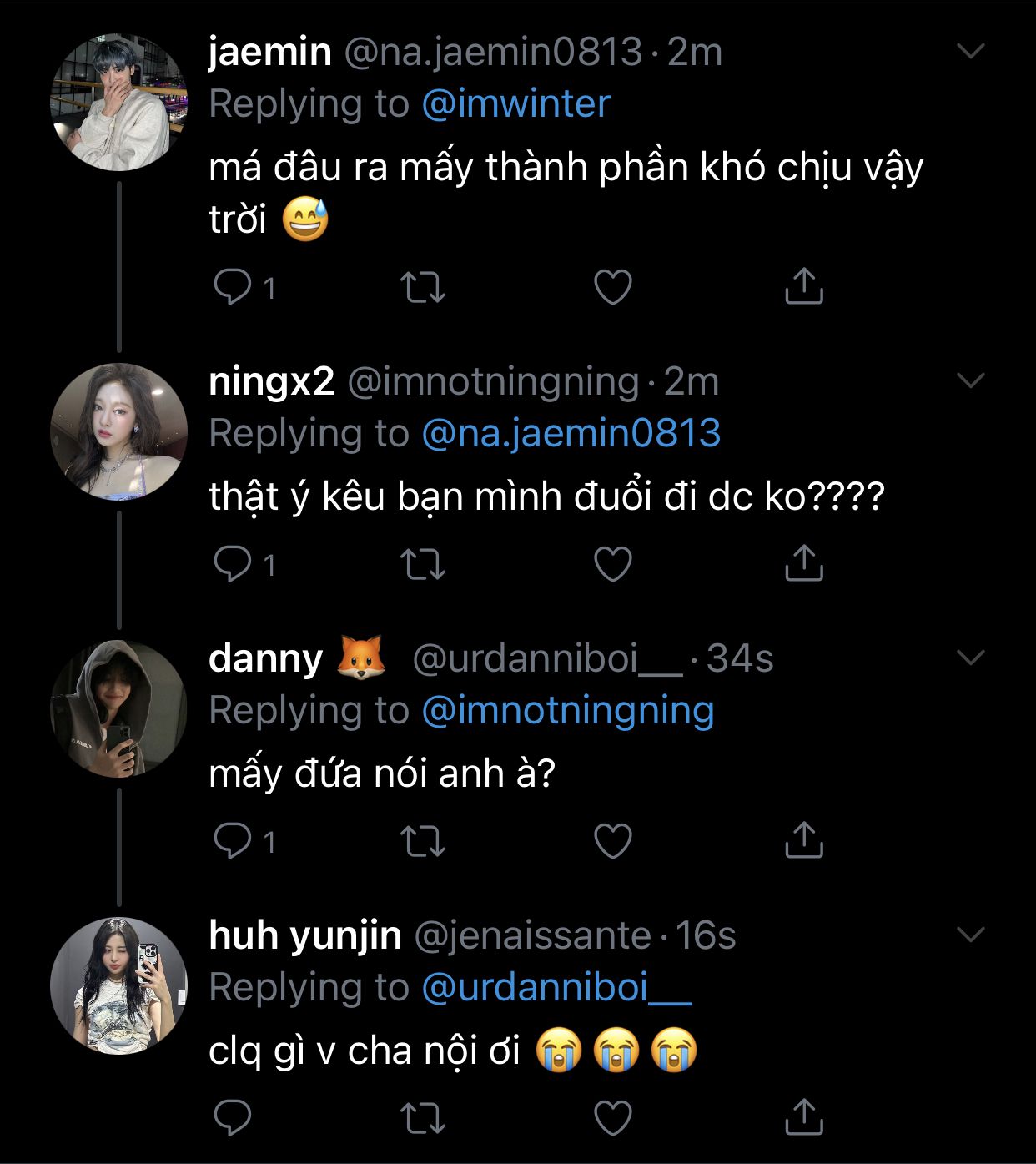Reply to huh yunjin's tweet
Viewport: 1036px width, 1164px height.
pos(232,1118)
